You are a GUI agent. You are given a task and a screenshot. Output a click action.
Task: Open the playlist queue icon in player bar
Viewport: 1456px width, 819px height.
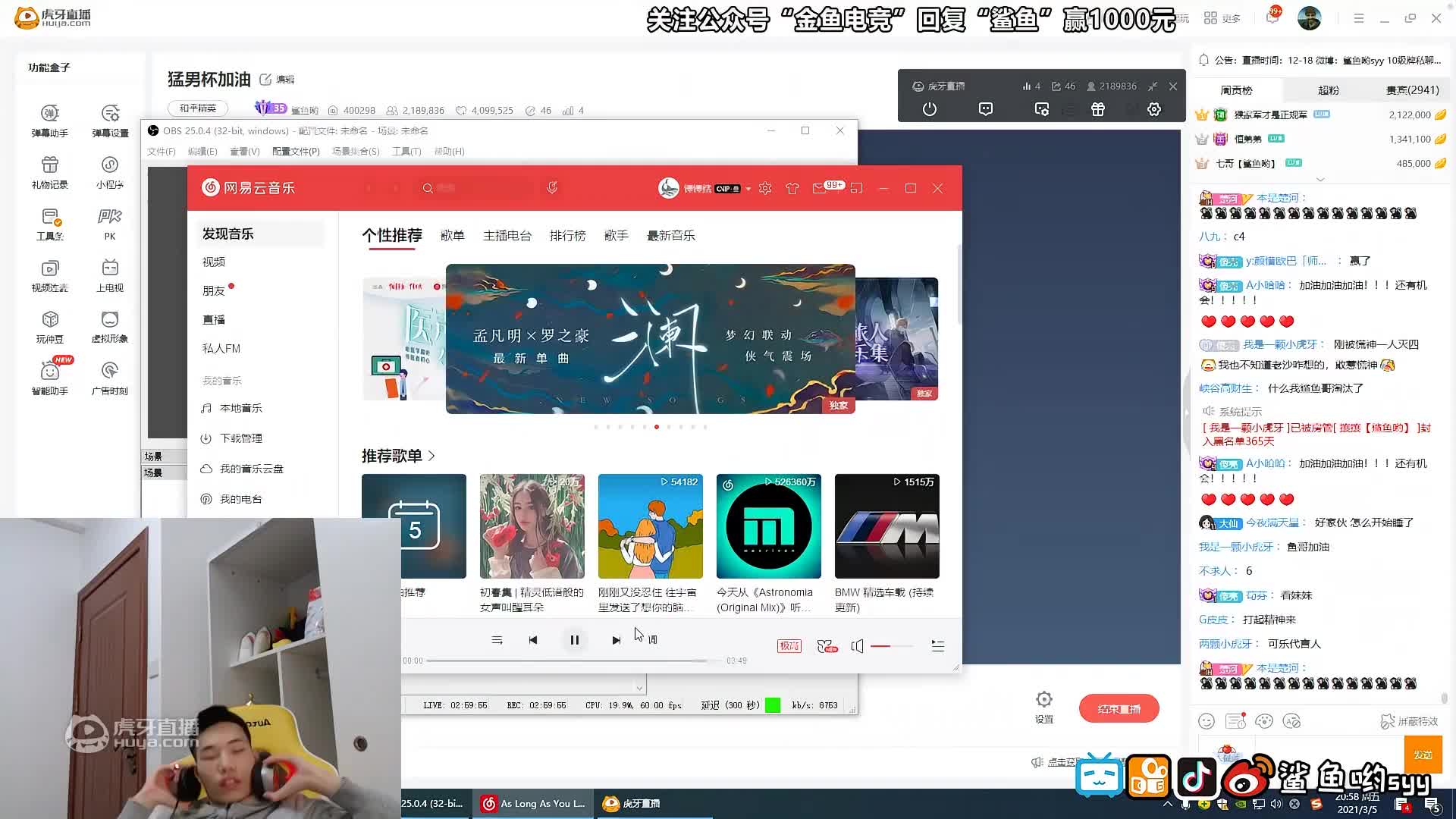(938, 646)
